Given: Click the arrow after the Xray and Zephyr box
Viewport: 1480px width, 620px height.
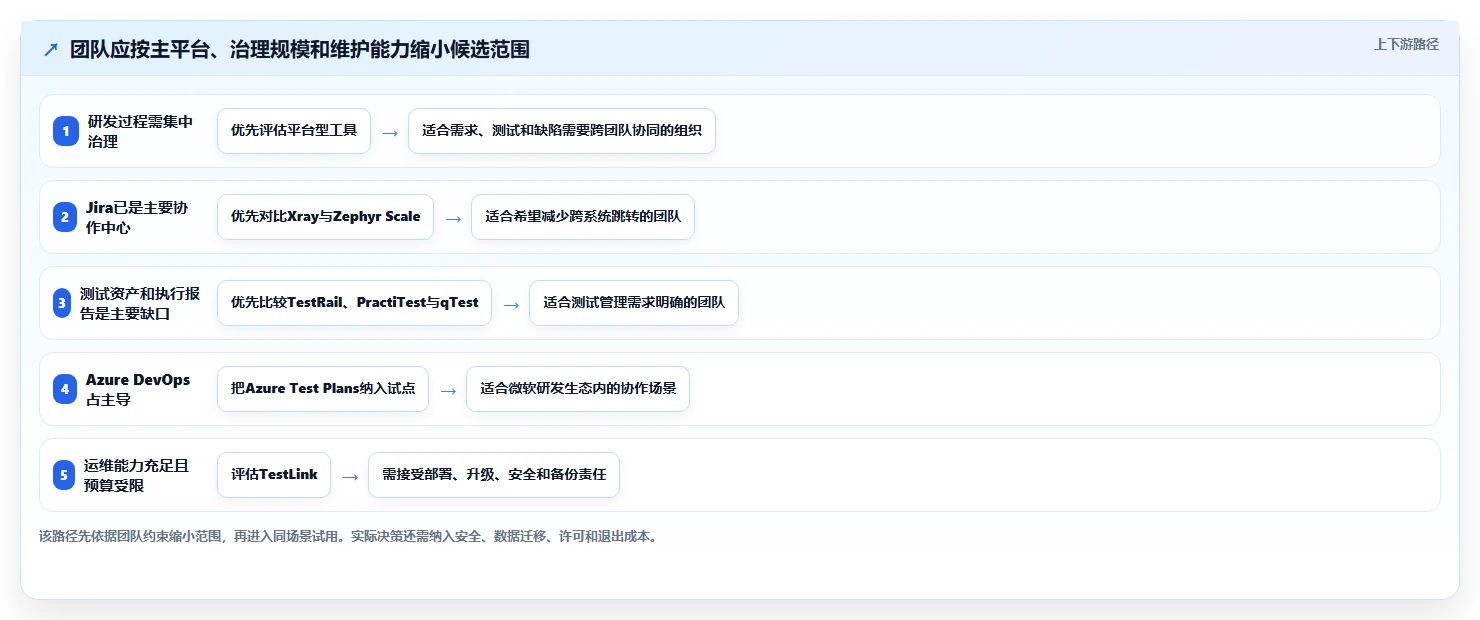Looking at the screenshot, I should coord(453,218).
